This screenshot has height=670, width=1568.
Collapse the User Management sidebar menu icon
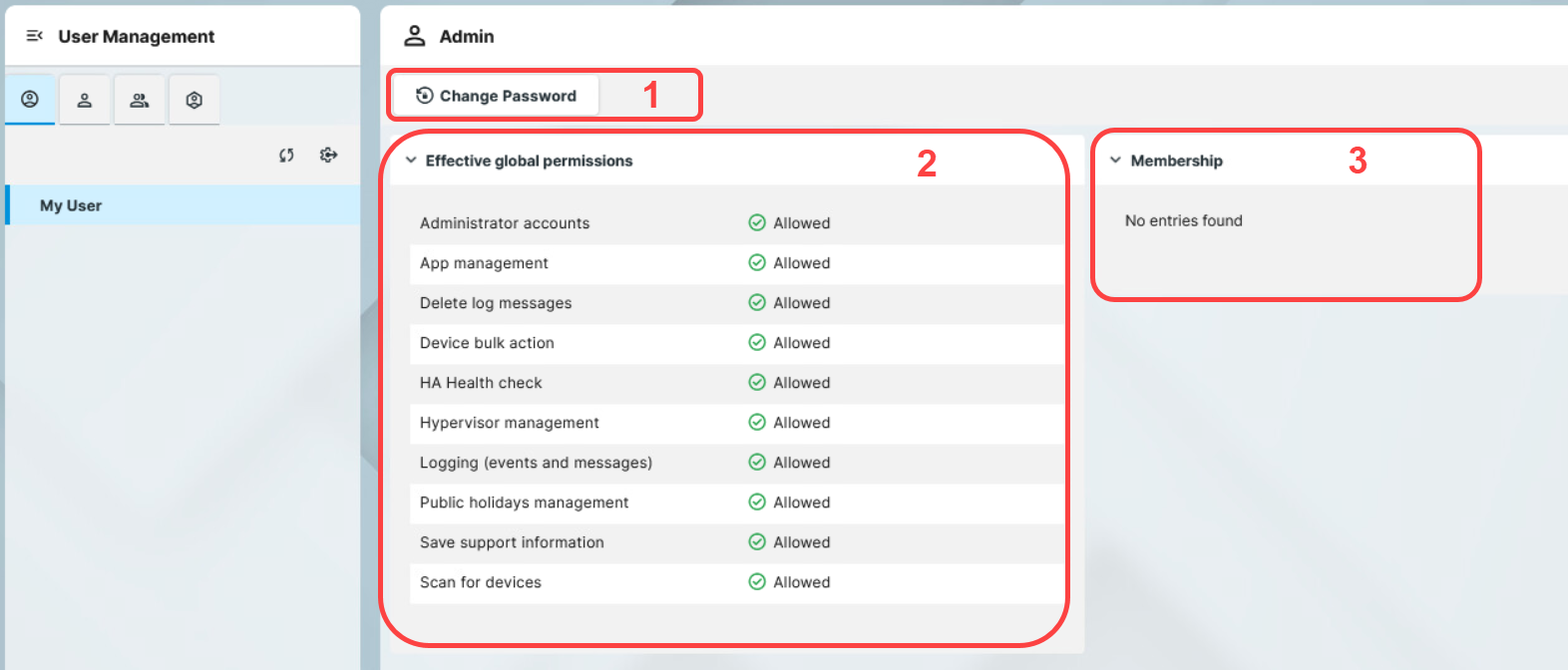pyautogui.click(x=35, y=36)
